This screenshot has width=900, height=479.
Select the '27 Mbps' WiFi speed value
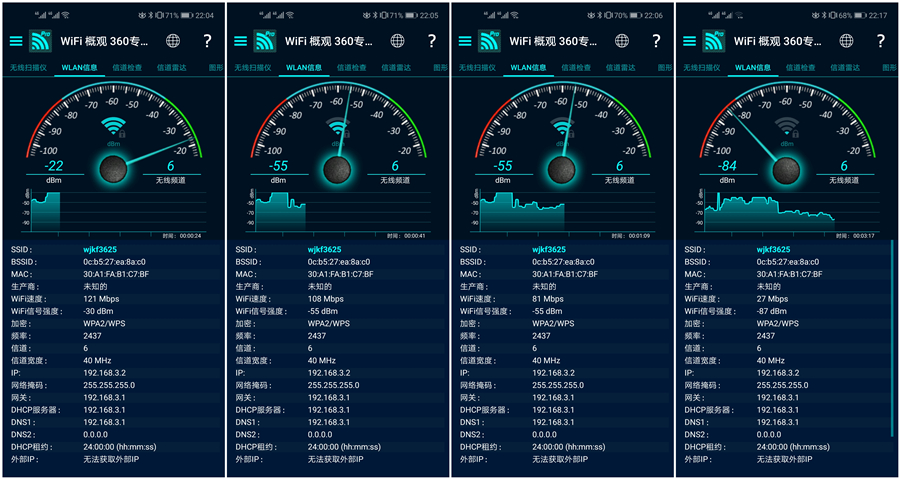773,299
